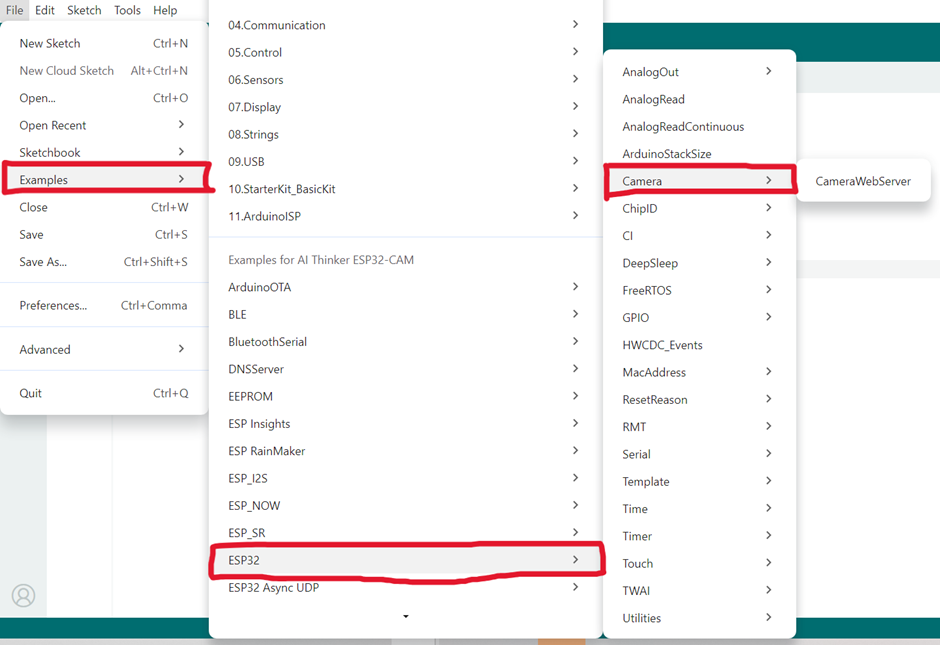Viewport: 940px width, 645px height.
Task: Select the HWCDC_Events example
Action: pyautogui.click(x=662, y=345)
